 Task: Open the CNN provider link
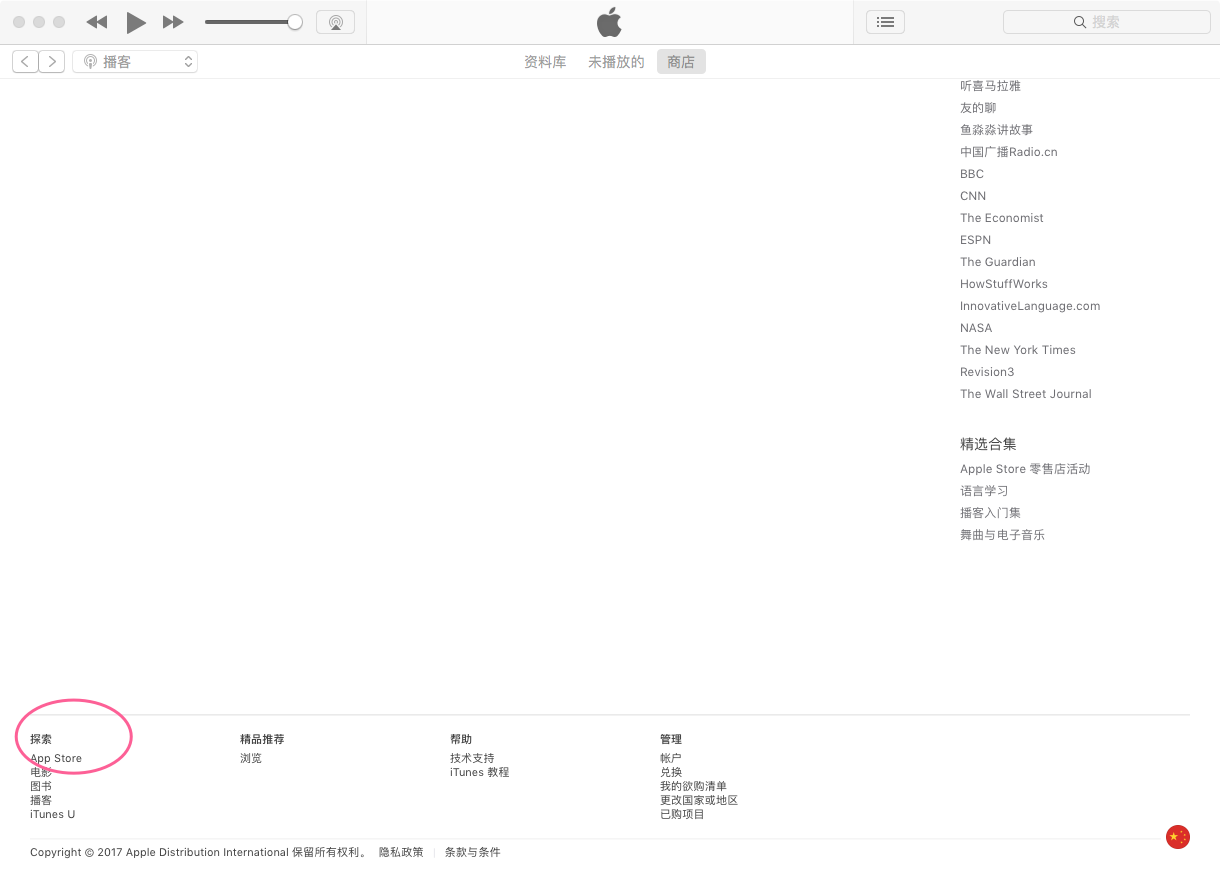pos(973,196)
